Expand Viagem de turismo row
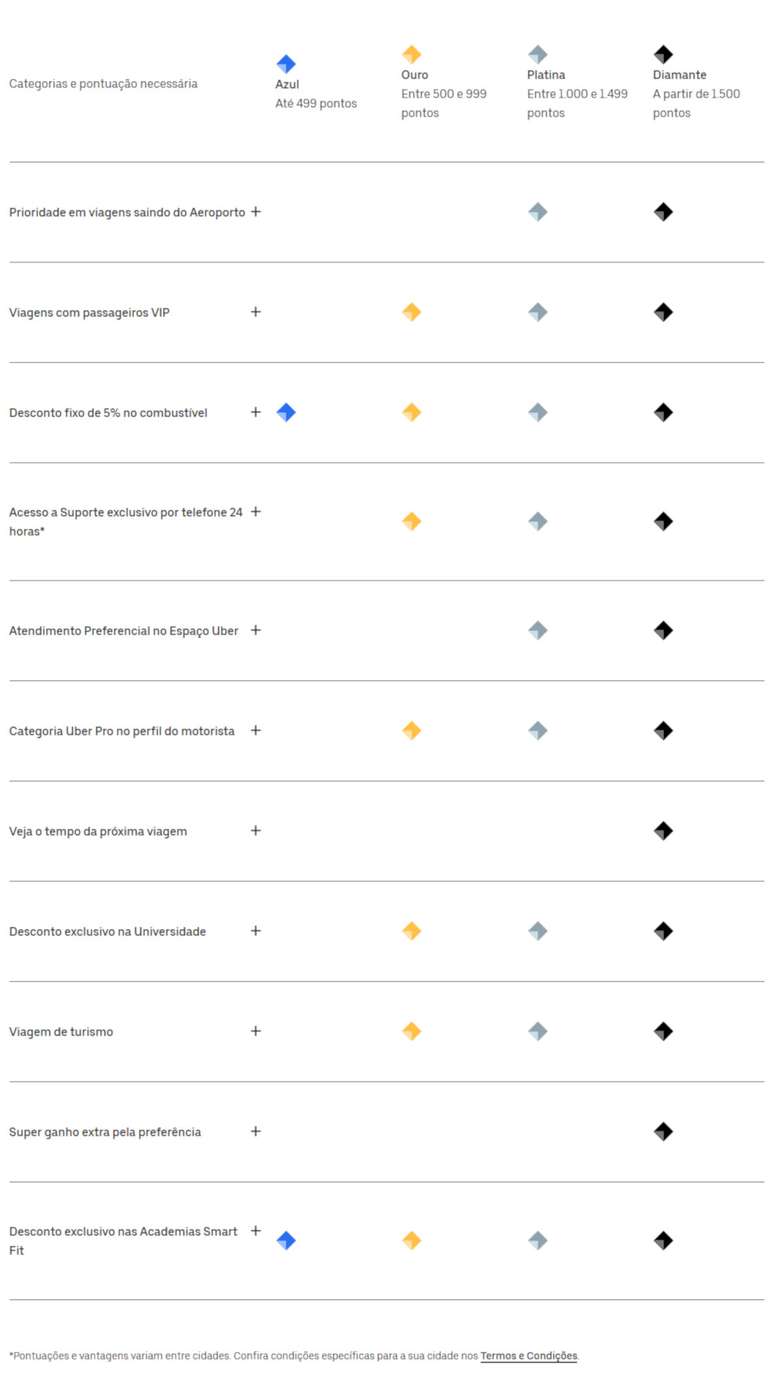The width and height of the screenshot is (774, 1393). pyautogui.click(x=256, y=1031)
